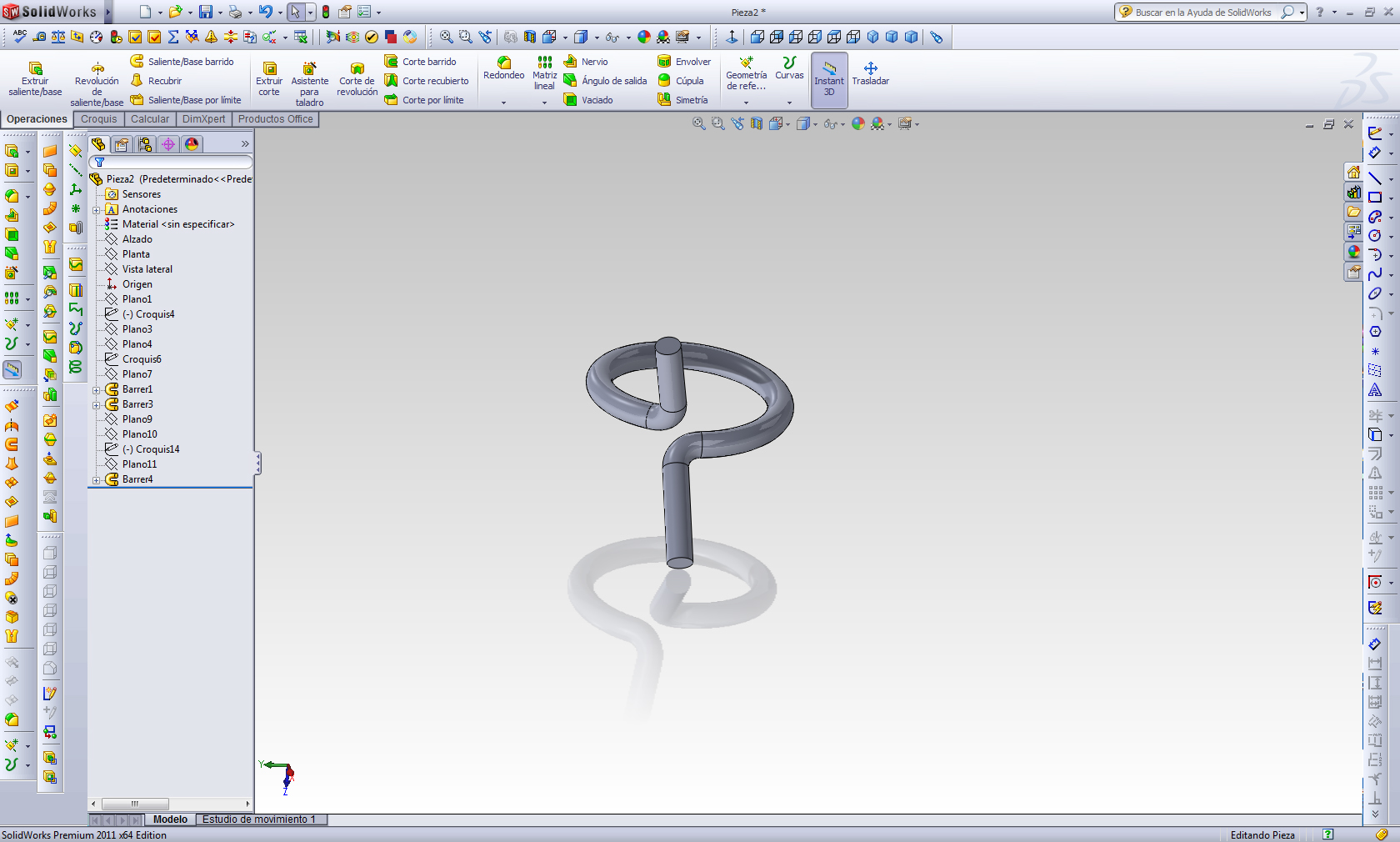Open DimXpert tab
This screenshot has height=842, width=1400.
click(203, 119)
